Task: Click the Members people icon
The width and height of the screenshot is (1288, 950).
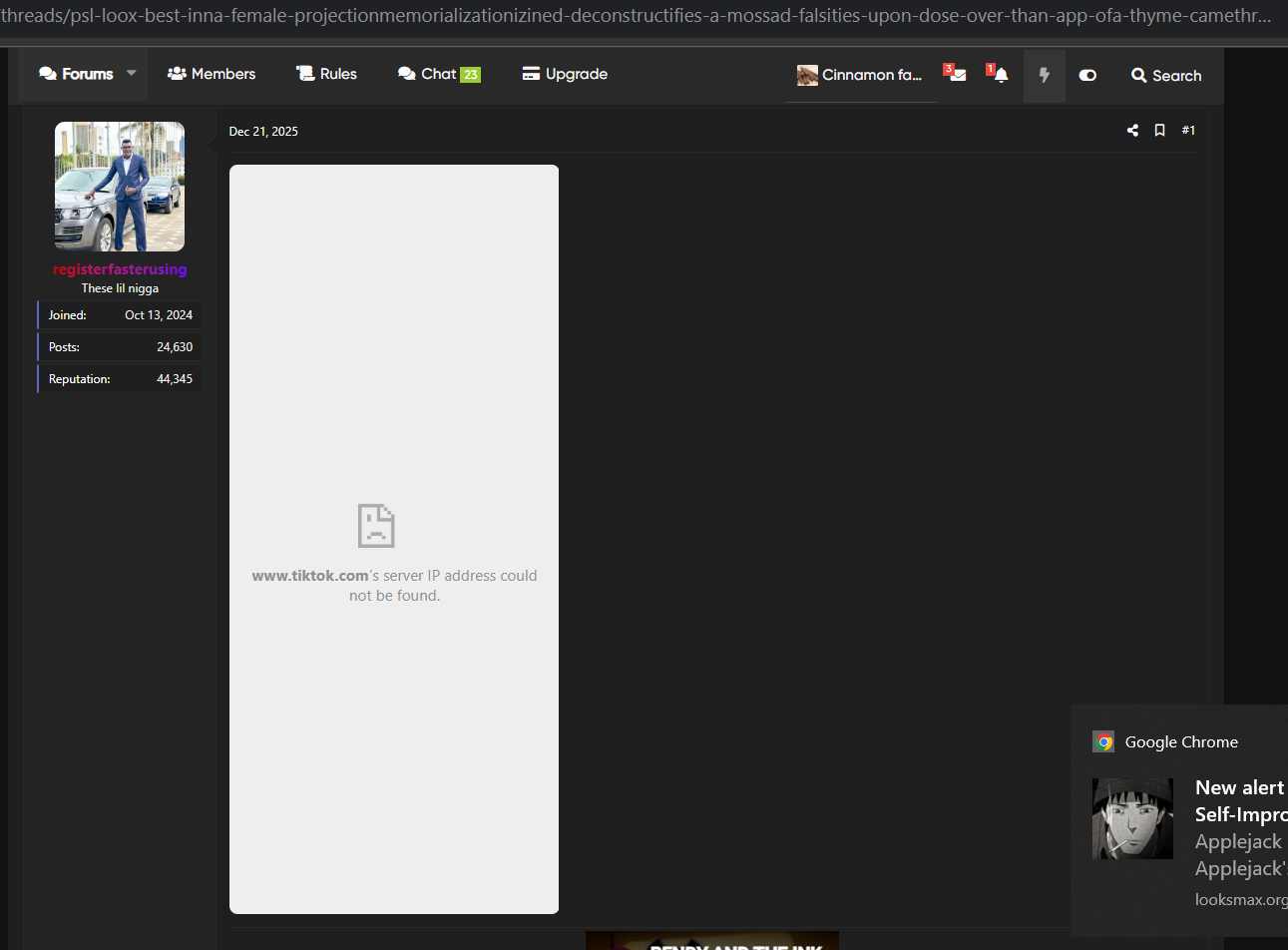Action: (x=177, y=74)
